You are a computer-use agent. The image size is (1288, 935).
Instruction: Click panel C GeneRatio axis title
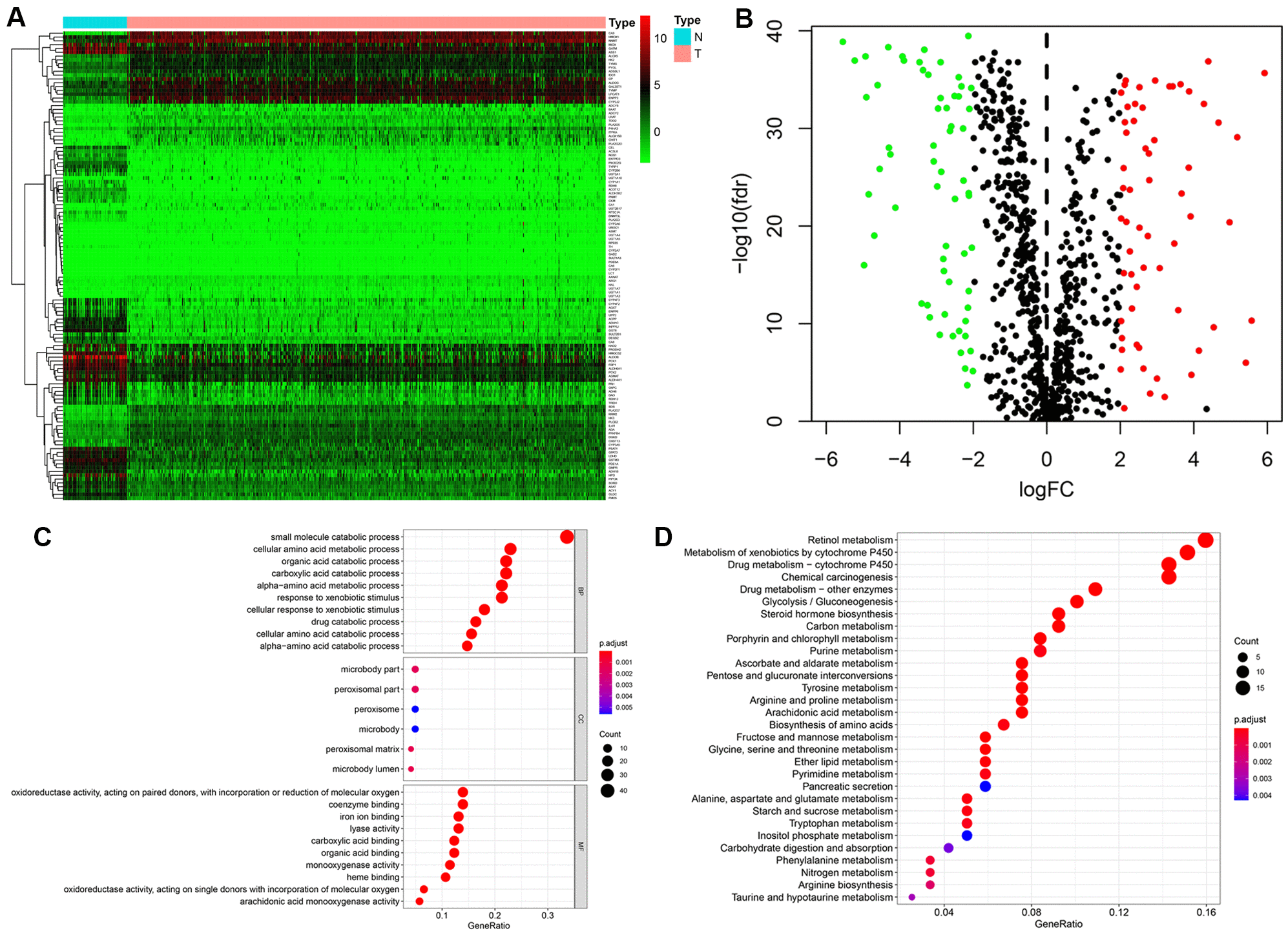coord(489,926)
